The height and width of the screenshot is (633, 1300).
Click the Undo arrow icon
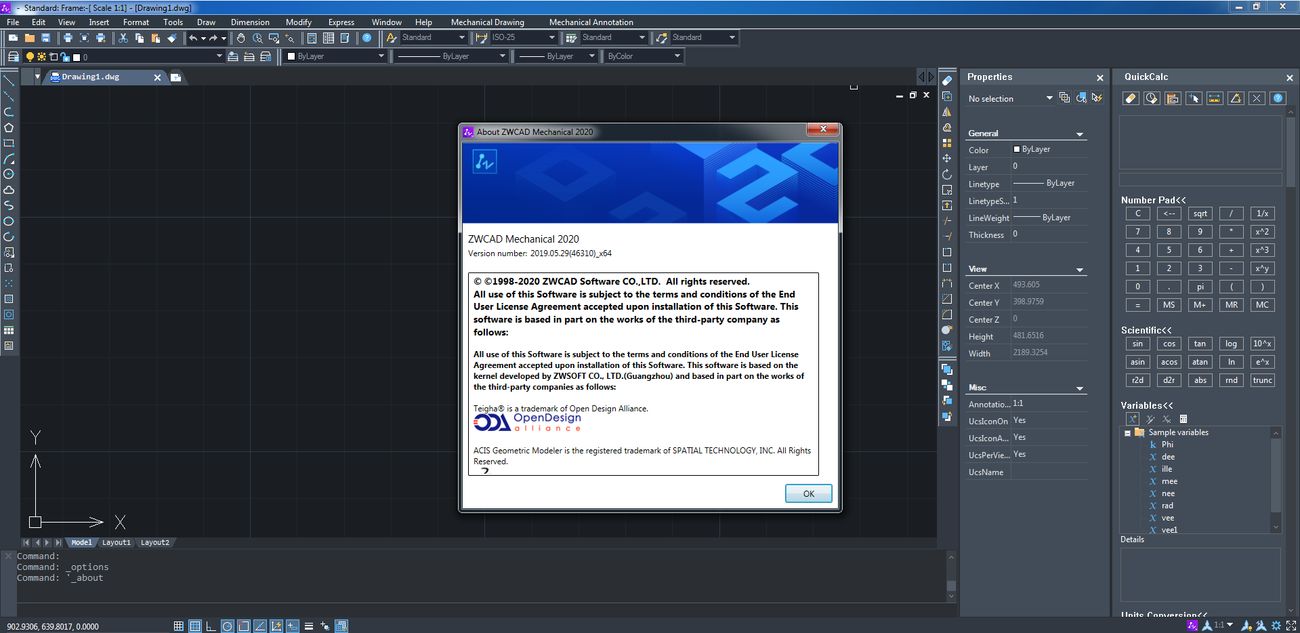tap(193, 38)
